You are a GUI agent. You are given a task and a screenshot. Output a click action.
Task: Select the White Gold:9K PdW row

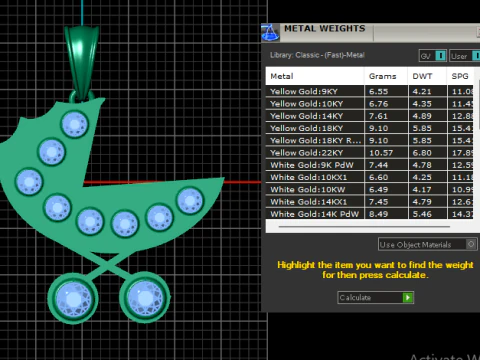pyautogui.click(x=369, y=165)
